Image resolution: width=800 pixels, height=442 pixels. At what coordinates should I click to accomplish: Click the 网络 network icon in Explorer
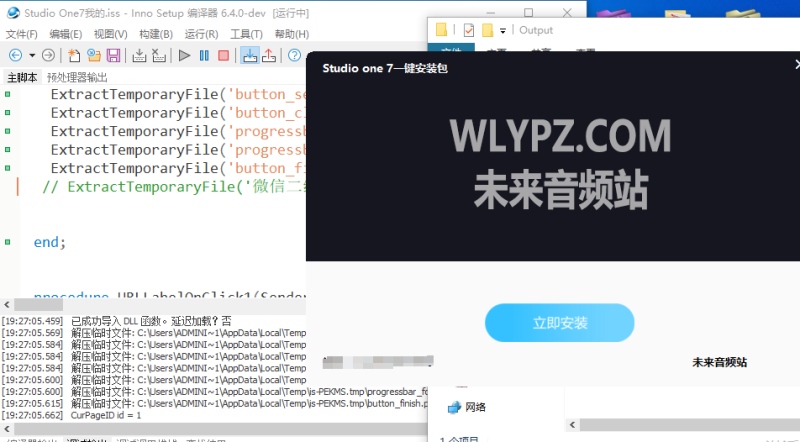[454, 407]
